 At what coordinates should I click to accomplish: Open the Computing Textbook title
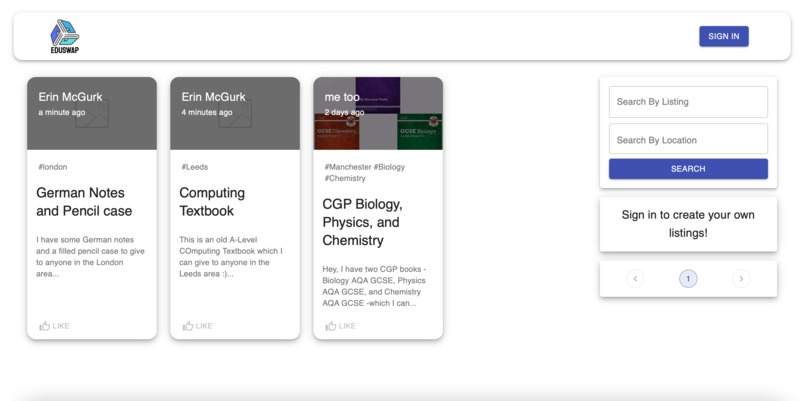pyautogui.click(x=212, y=202)
